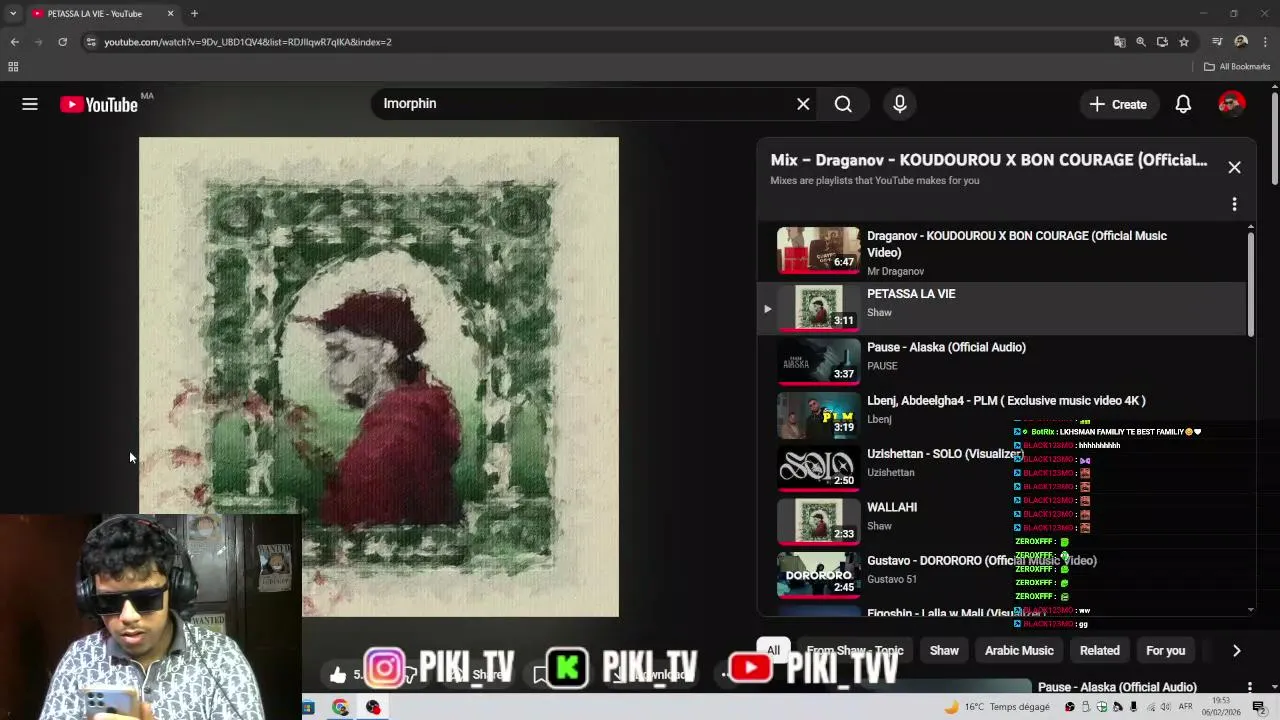Open options for Pause - Alaska recommendation
This screenshot has height=720, width=1280.
pos(1249,687)
